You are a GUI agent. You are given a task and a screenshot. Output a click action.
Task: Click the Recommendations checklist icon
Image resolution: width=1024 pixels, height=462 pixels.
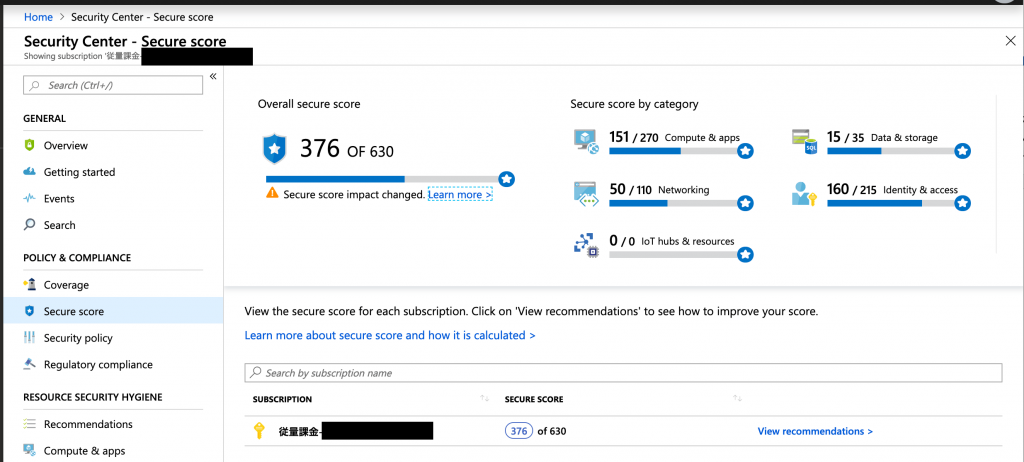[29, 424]
